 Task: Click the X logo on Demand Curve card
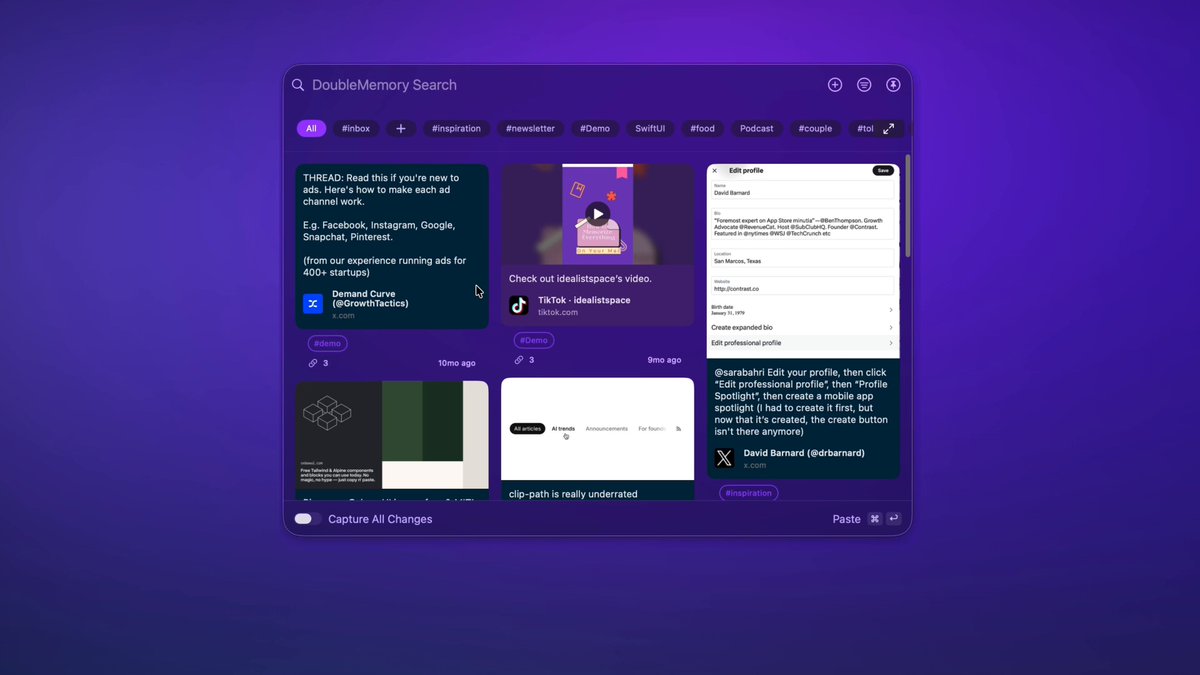coord(313,304)
